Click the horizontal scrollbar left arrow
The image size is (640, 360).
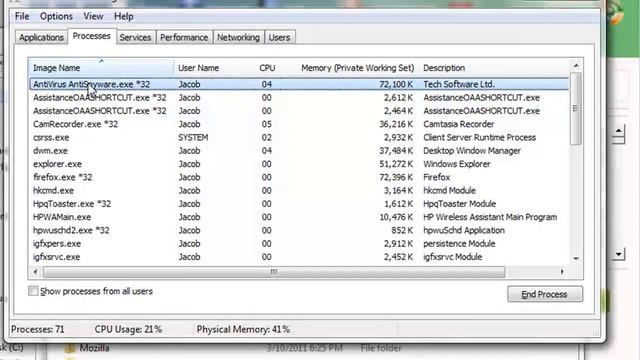[36, 272]
